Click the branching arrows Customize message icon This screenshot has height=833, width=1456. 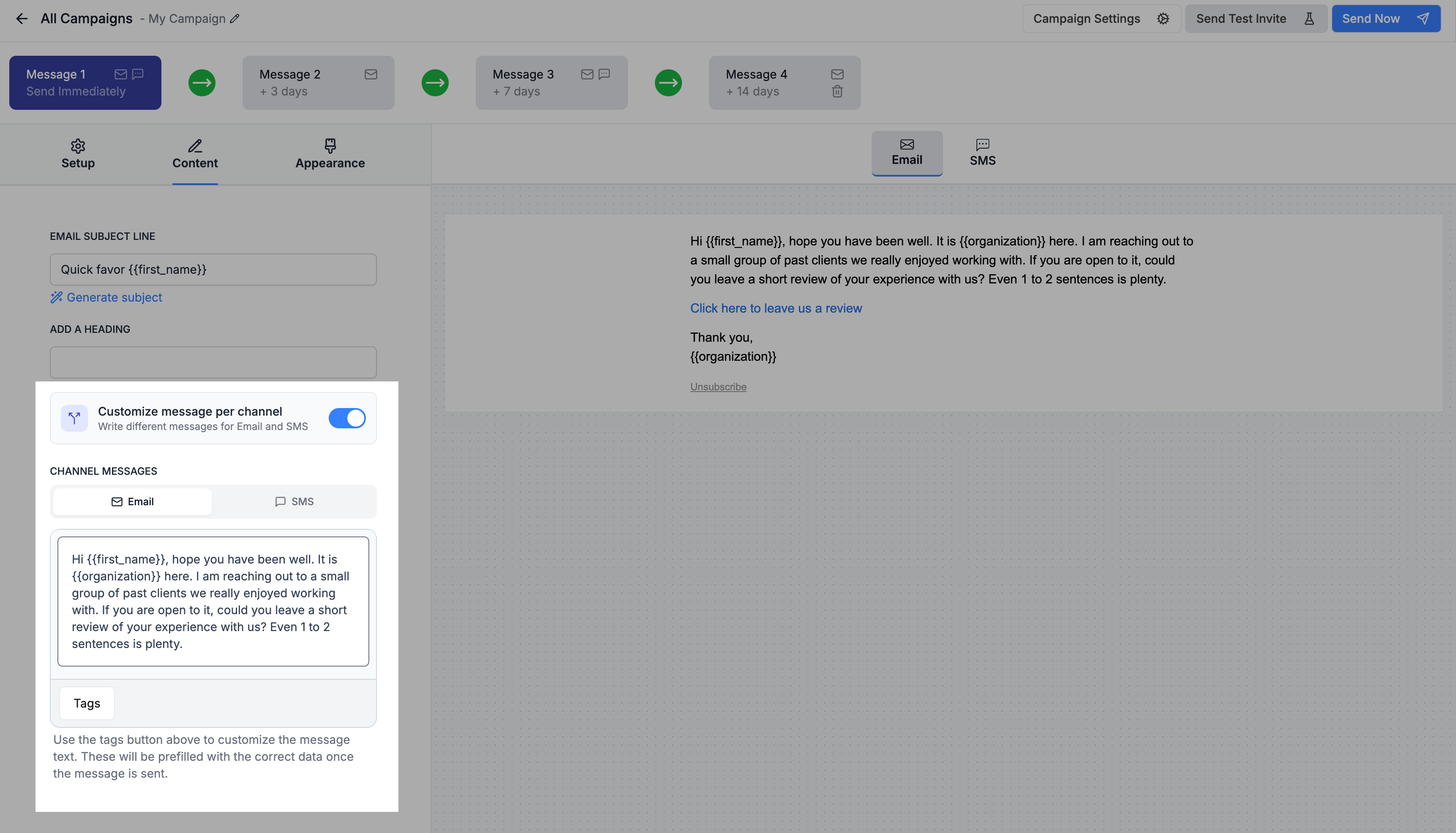[74, 418]
